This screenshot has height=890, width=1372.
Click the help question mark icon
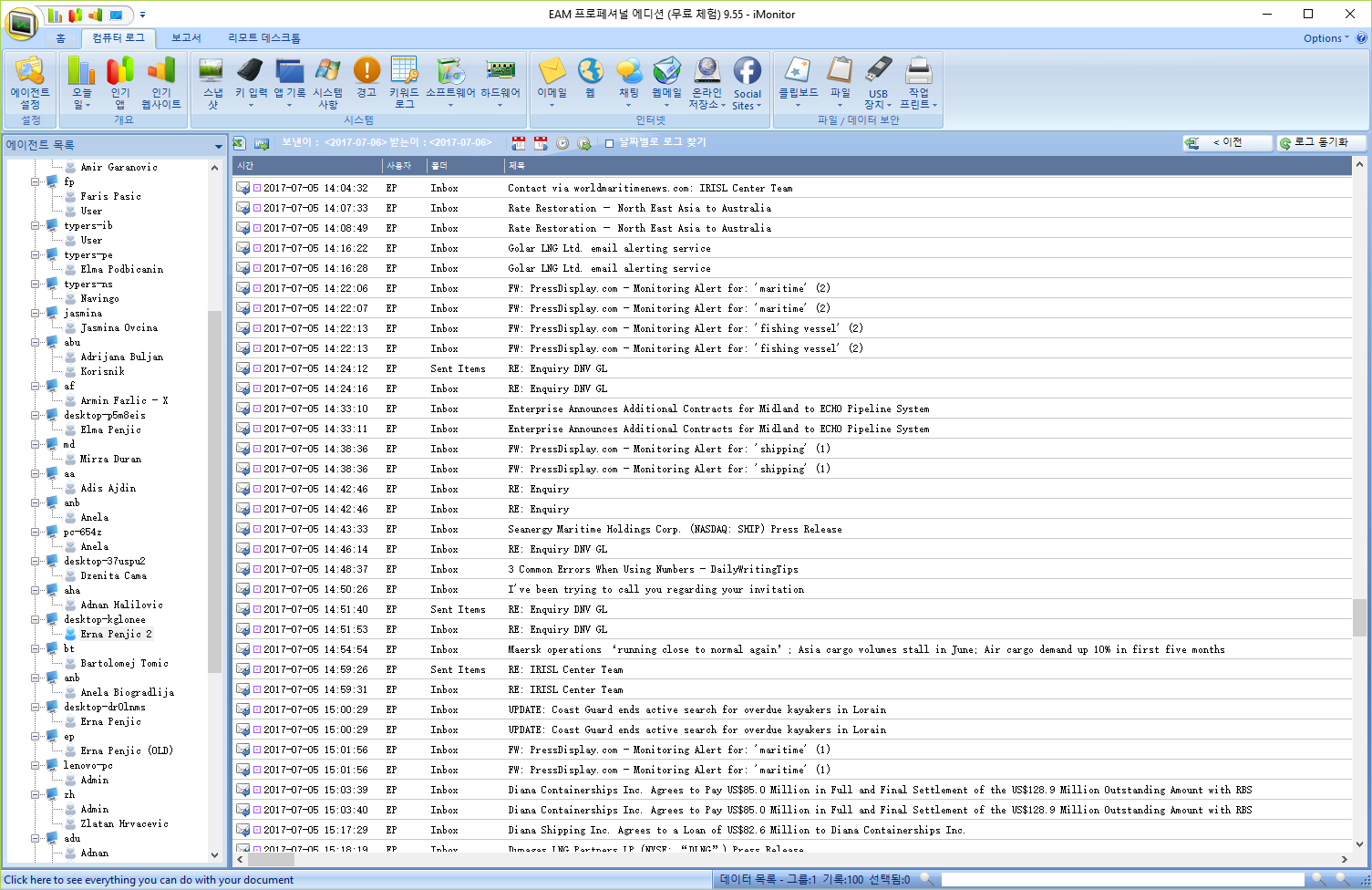pyautogui.click(x=1362, y=38)
